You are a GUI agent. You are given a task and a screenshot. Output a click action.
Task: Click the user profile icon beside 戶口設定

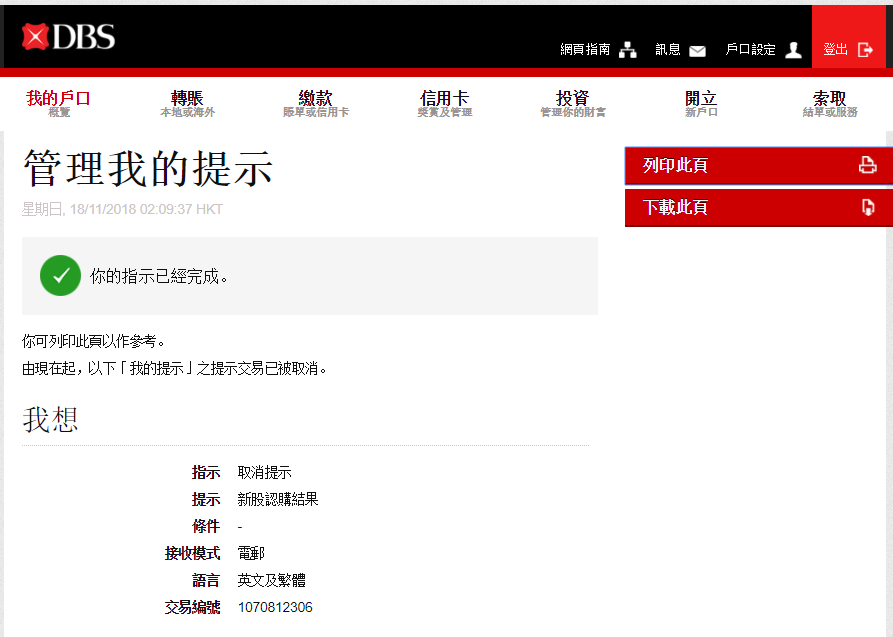[x=793, y=50]
